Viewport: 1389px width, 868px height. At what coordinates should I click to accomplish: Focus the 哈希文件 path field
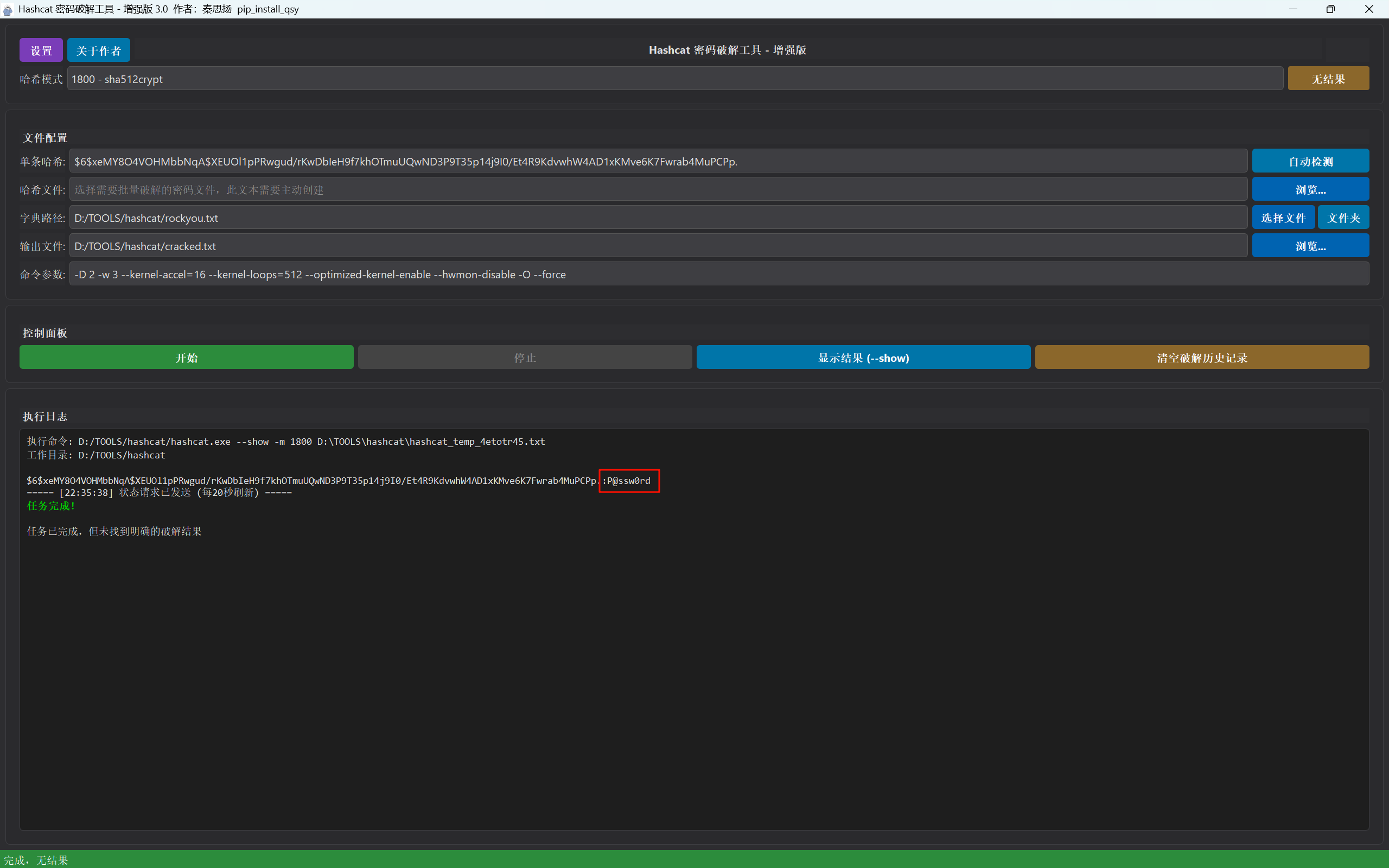pyautogui.click(x=658, y=189)
